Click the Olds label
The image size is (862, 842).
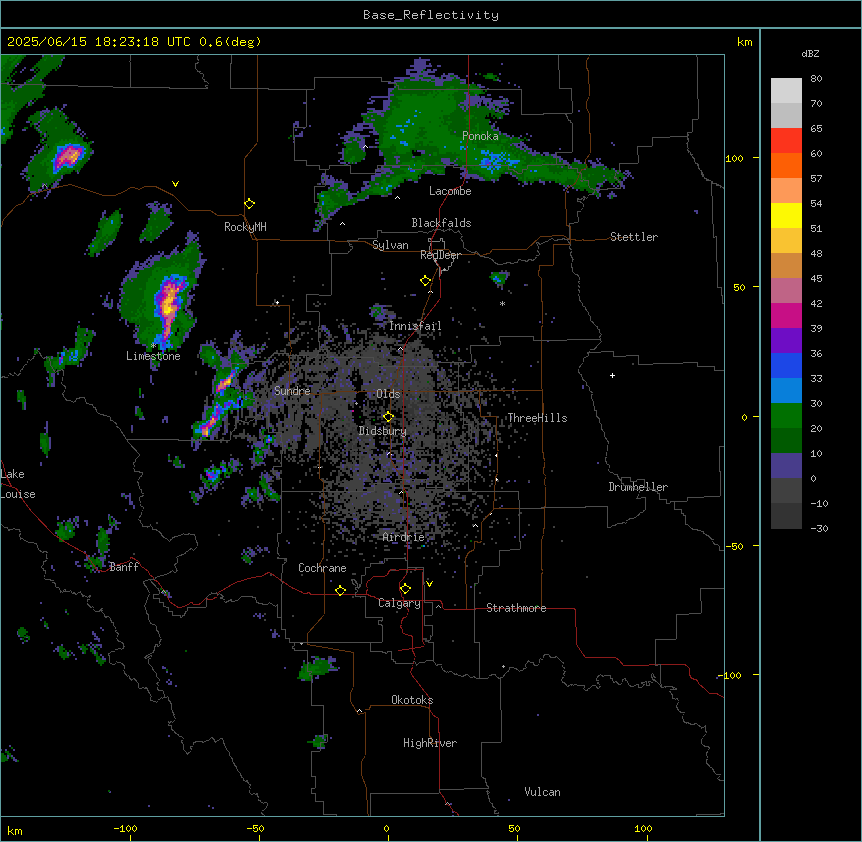(x=388, y=394)
